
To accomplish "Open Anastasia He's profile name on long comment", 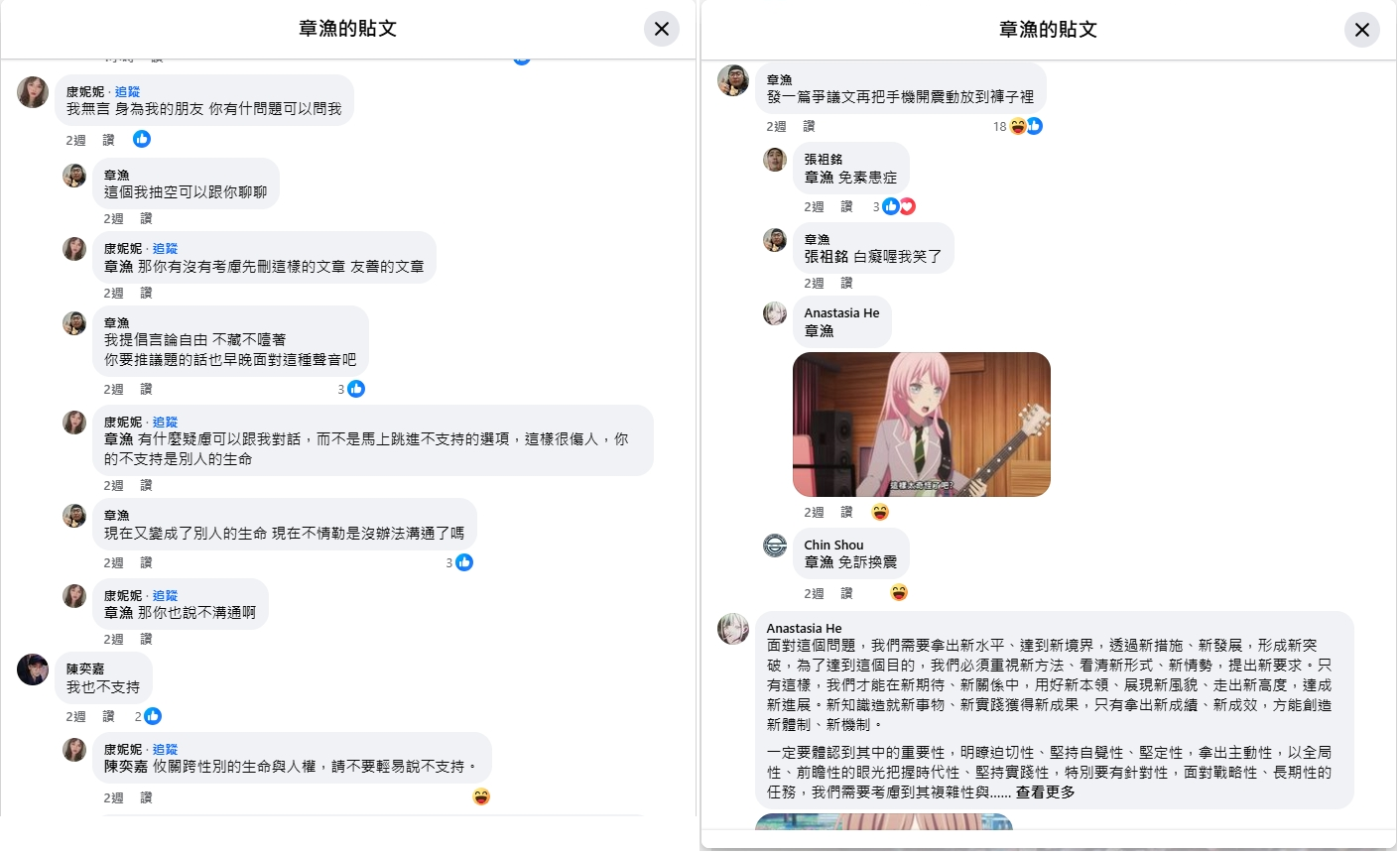I will pos(804,628).
